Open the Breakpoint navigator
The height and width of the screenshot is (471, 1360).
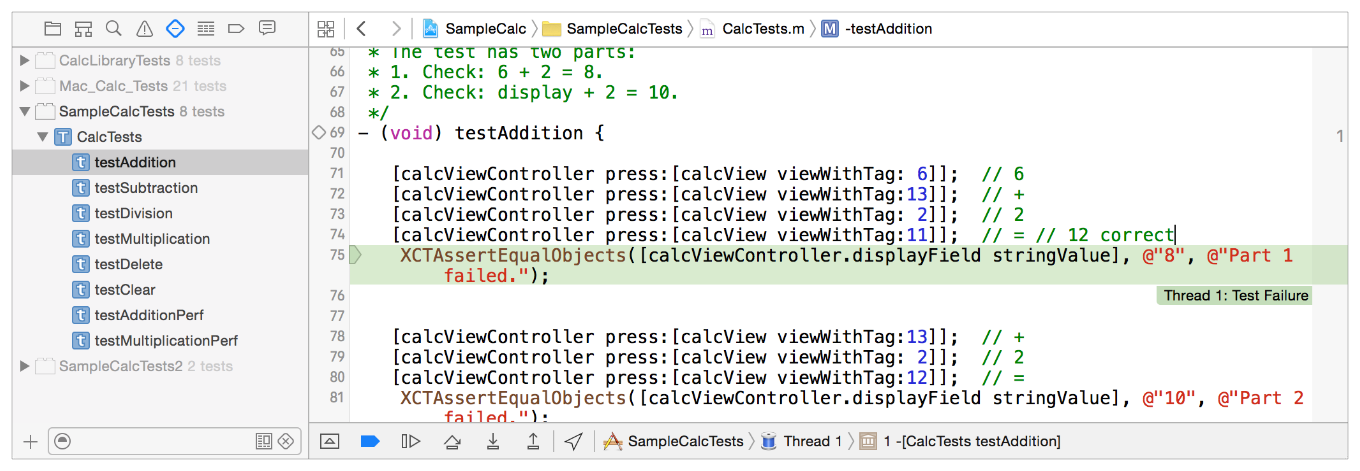click(x=236, y=28)
